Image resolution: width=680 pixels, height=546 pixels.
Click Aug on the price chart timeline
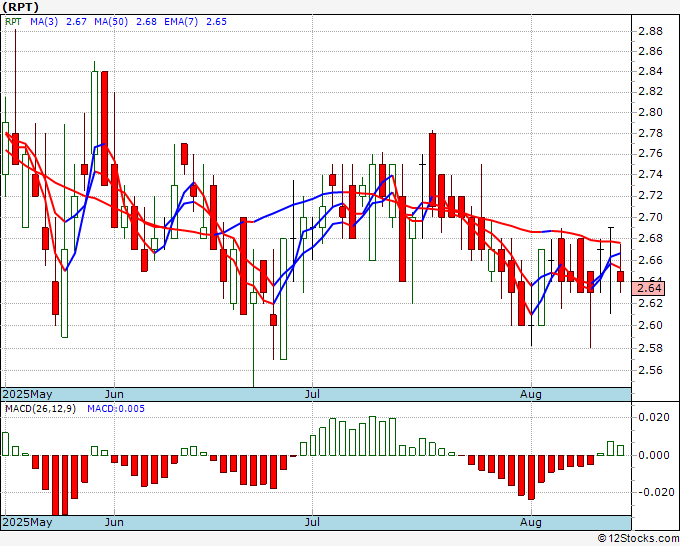(531, 394)
